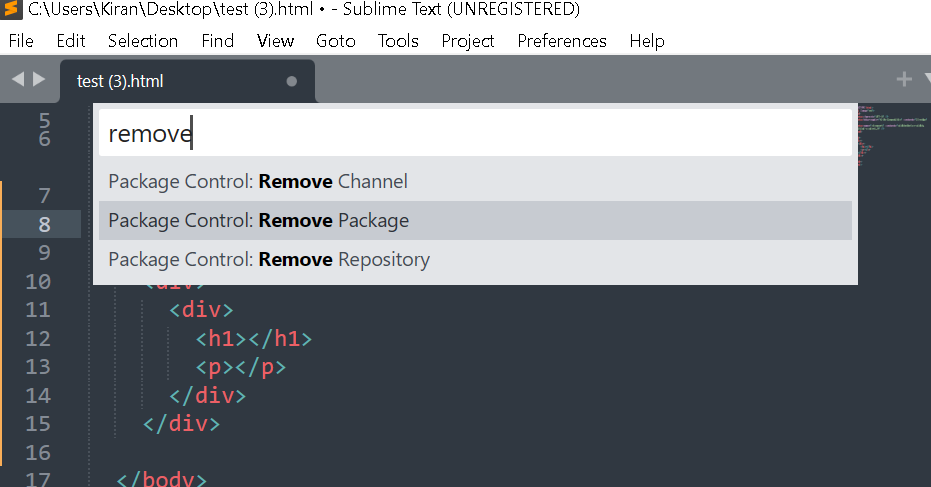Click line number 12 in the gutter

[37, 339]
